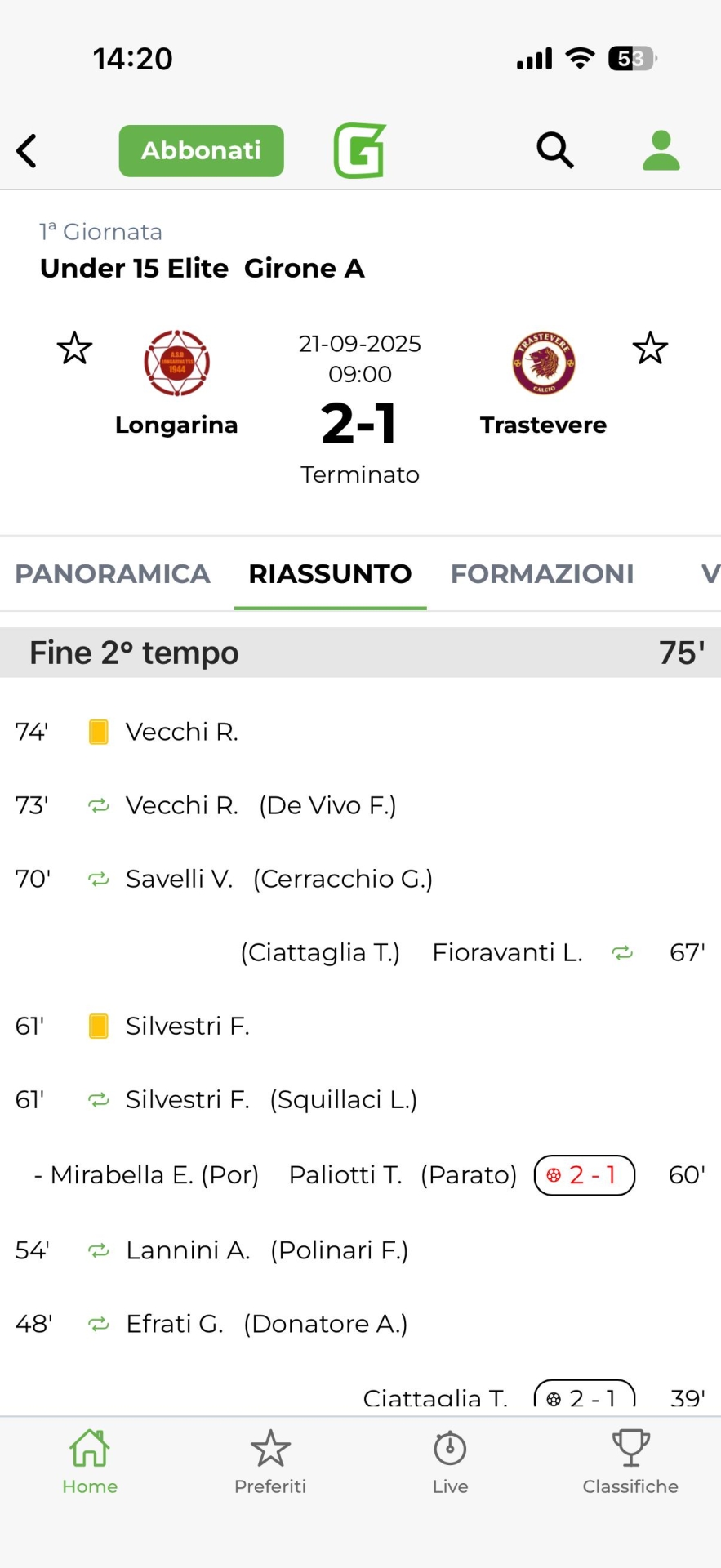Open the user profile icon
This screenshot has height=1568, width=721.
pos(661,150)
